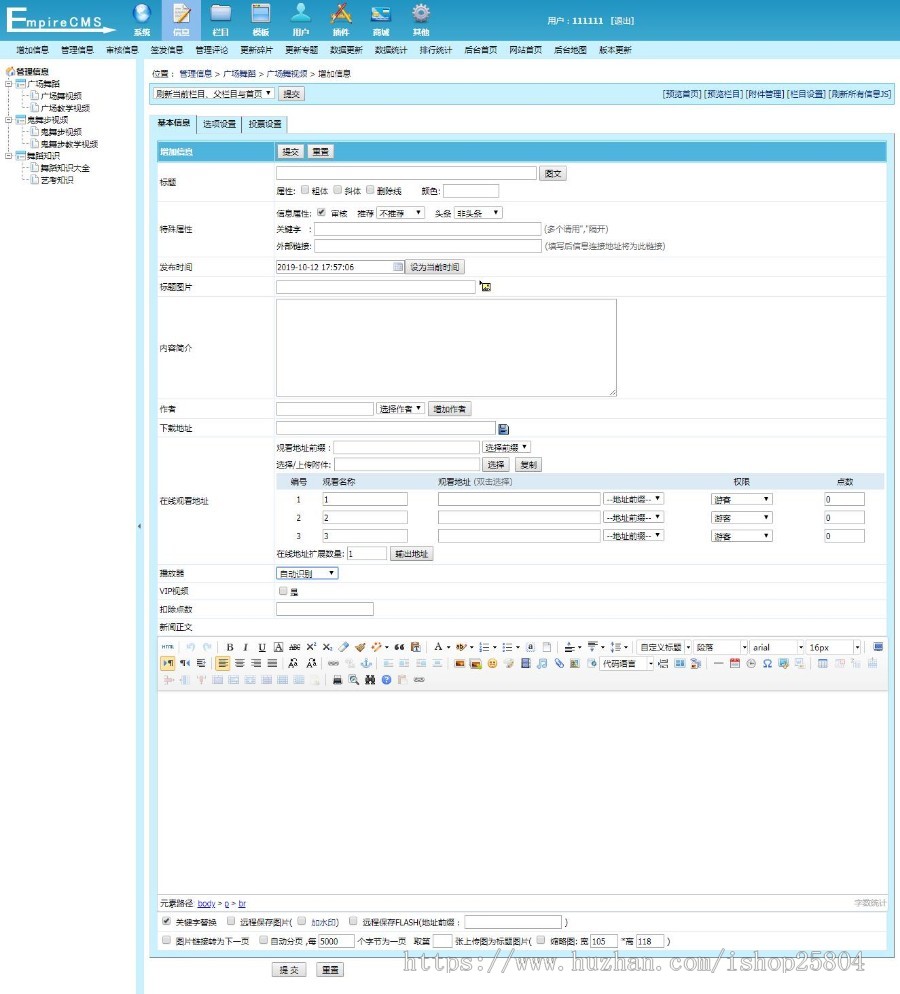Screen dimensions: 900x994
Task: Open the 播放器 dropdown showing 自动识别
Action: (307, 573)
